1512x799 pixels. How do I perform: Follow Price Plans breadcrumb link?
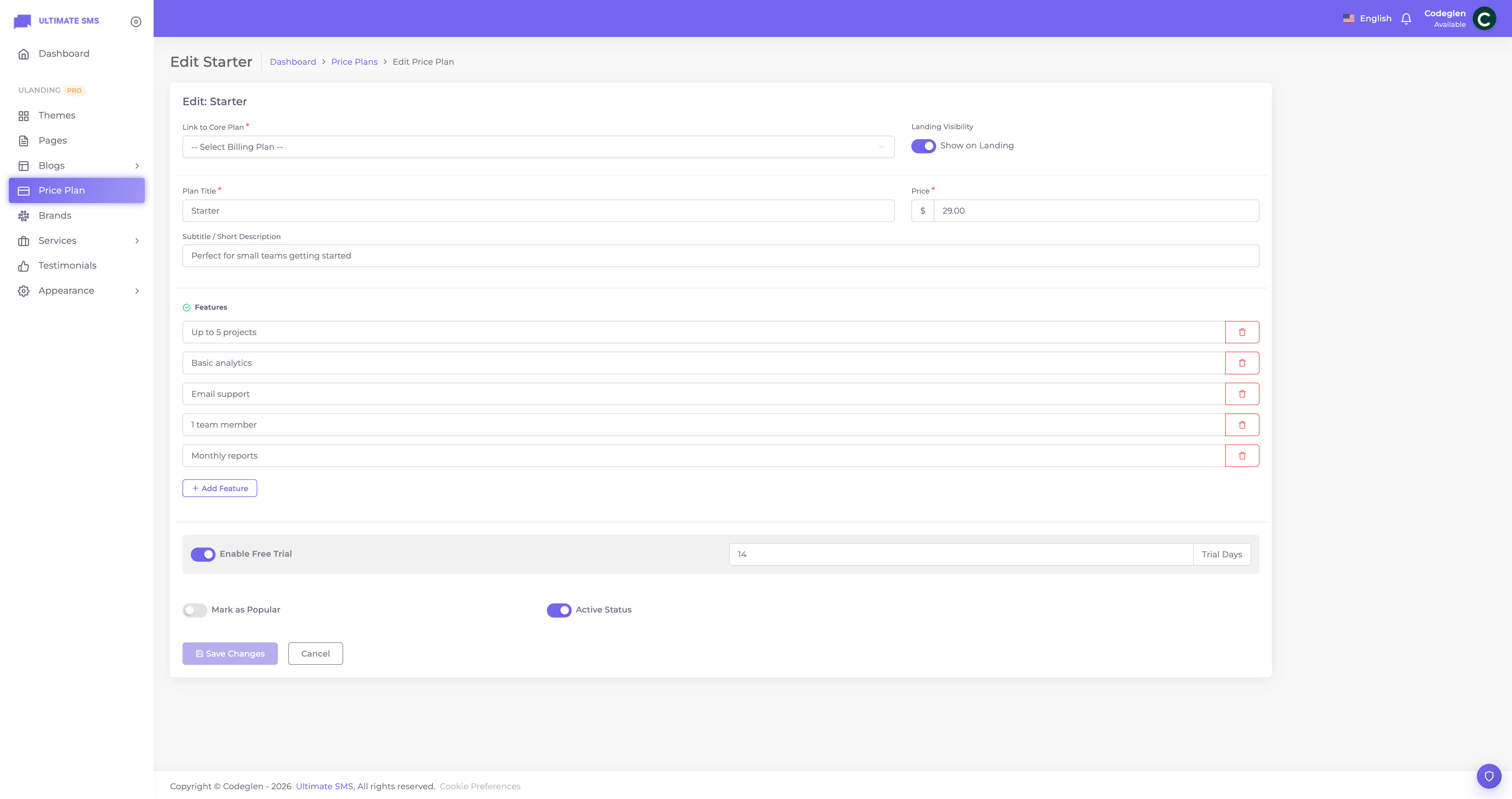pos(354,62)
